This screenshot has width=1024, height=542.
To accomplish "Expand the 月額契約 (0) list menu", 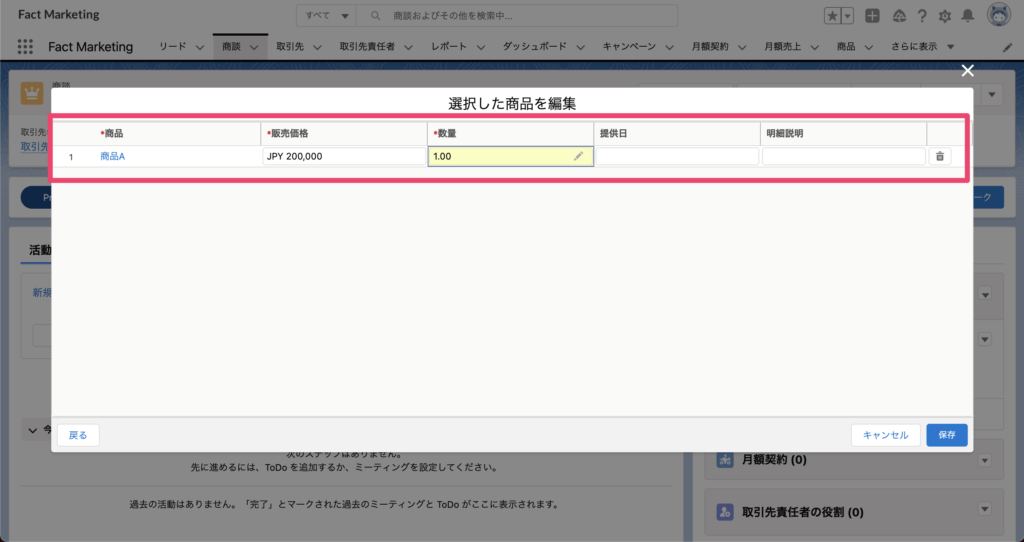I will [x=985, y=460].
